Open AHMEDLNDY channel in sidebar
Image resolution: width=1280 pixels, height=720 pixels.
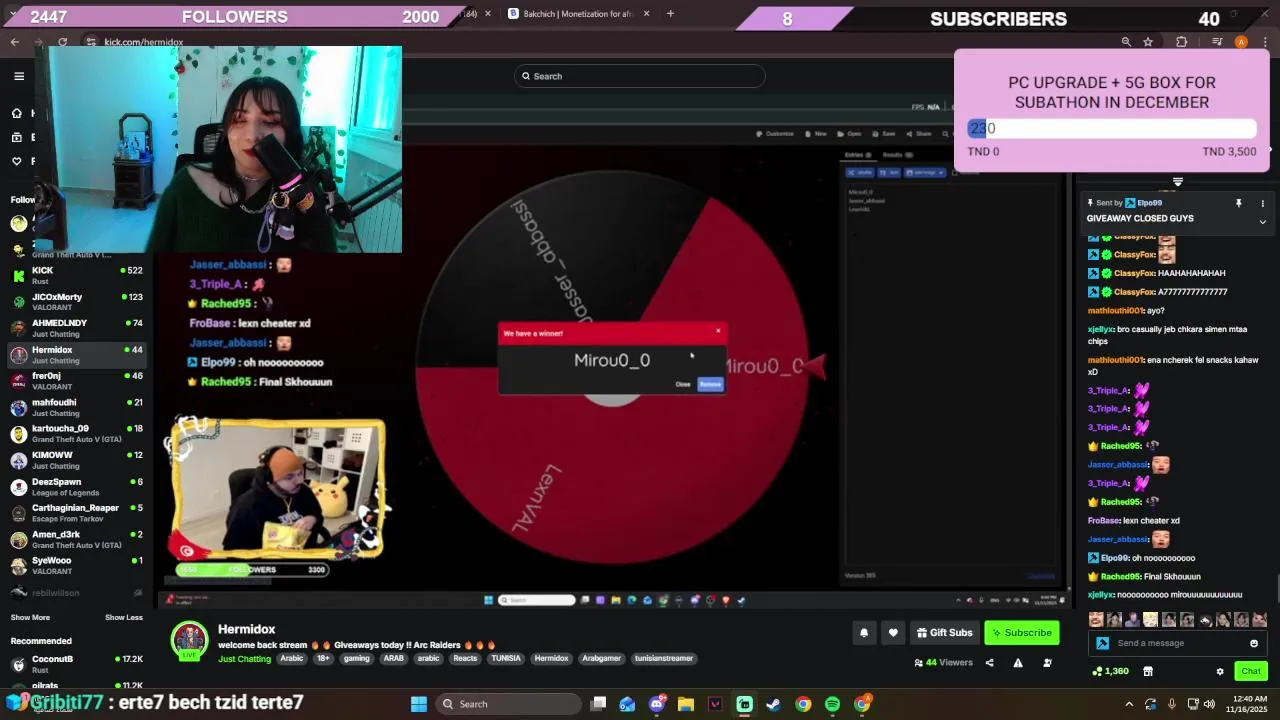(77, 328)
